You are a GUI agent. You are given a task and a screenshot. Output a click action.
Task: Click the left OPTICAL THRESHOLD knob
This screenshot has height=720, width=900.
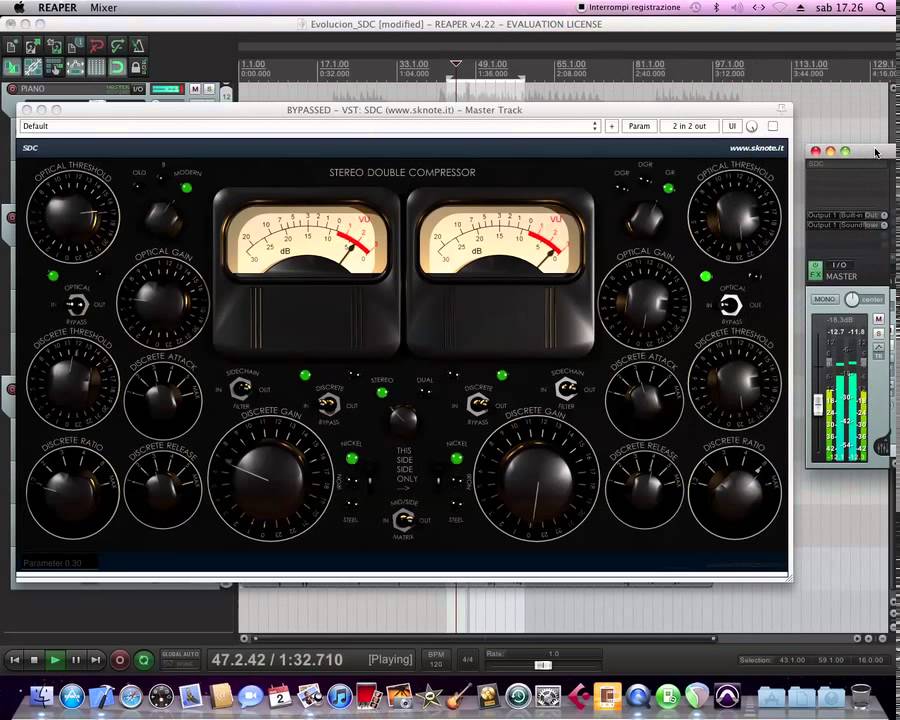(x=73, y=216)
